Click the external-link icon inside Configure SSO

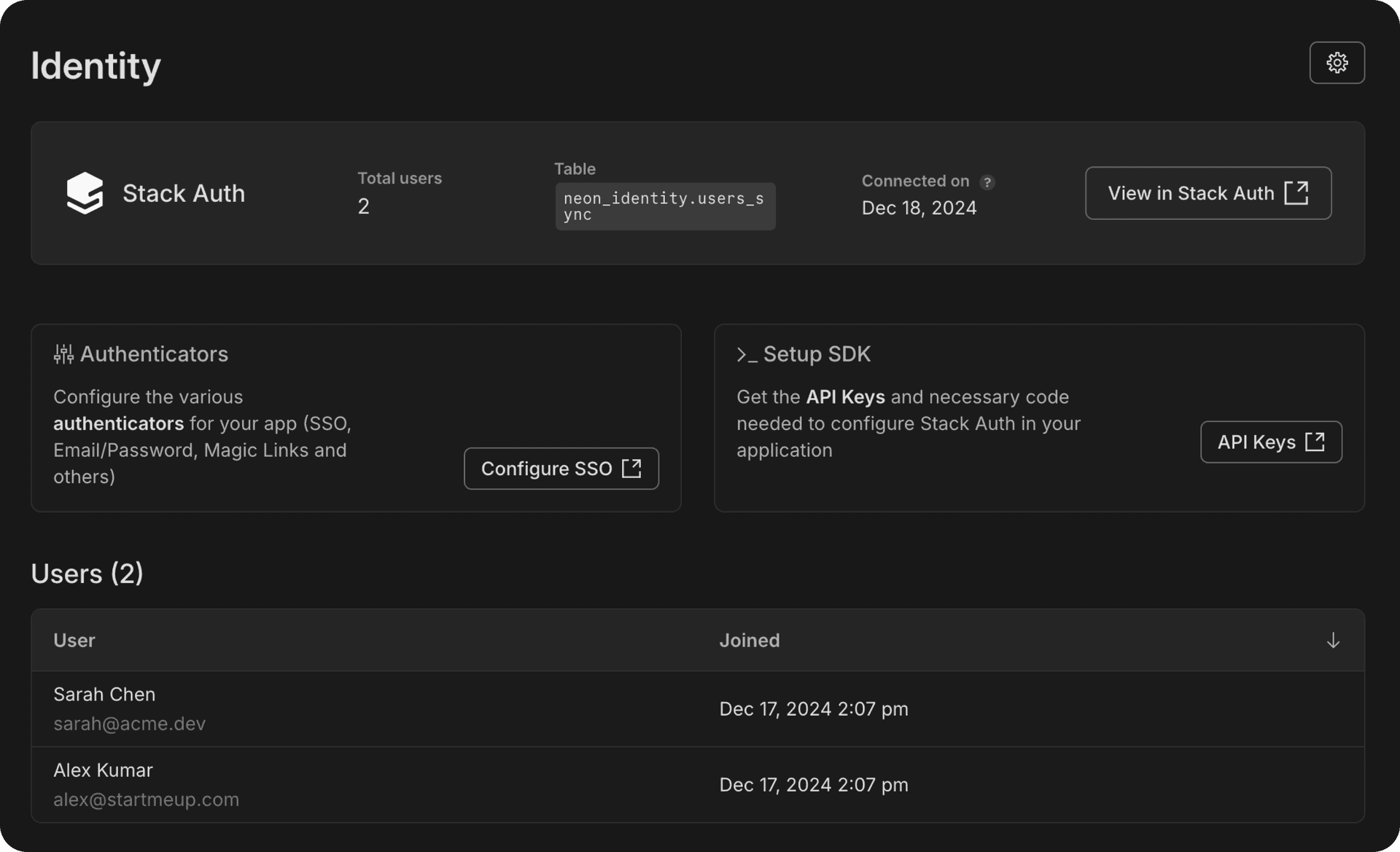(x=631, y=468)
